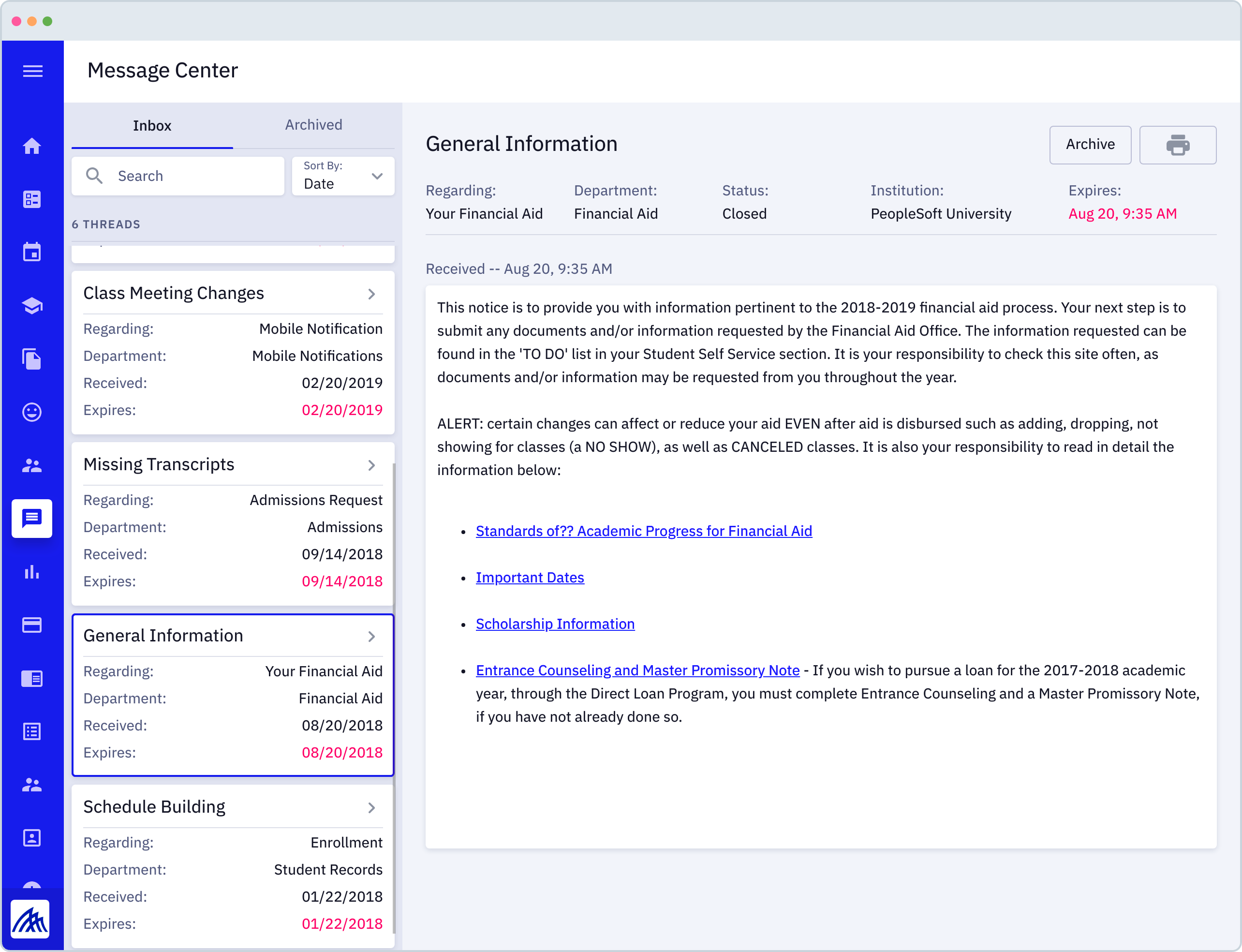Image resolution: width=1242 pixels, height=952 pixels.
Task: Open the Important Dates link
Action: click(530, 578)
